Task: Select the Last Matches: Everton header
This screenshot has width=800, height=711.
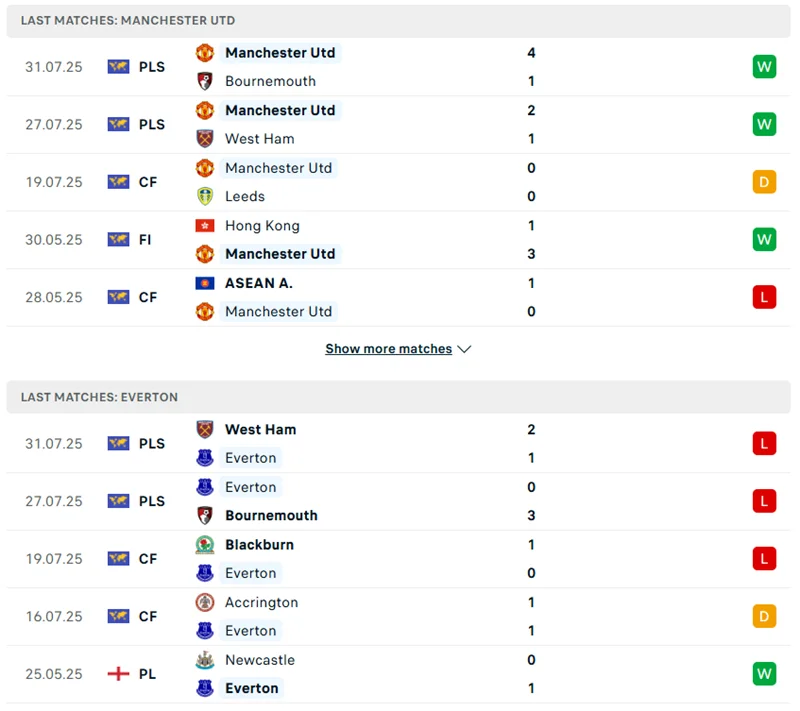Action: pyautogui.click(x=99, y=397)
